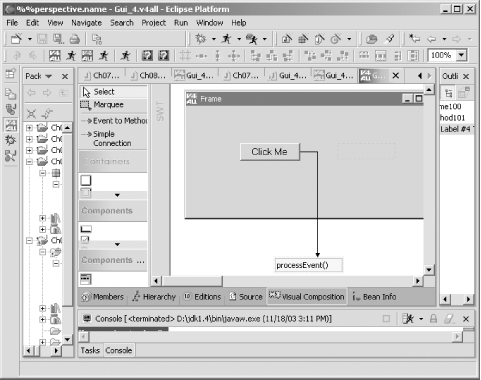Viewport: 481px width, 380px height.
Task: Show next editor tabs right arrow
Action: point(429,76)
